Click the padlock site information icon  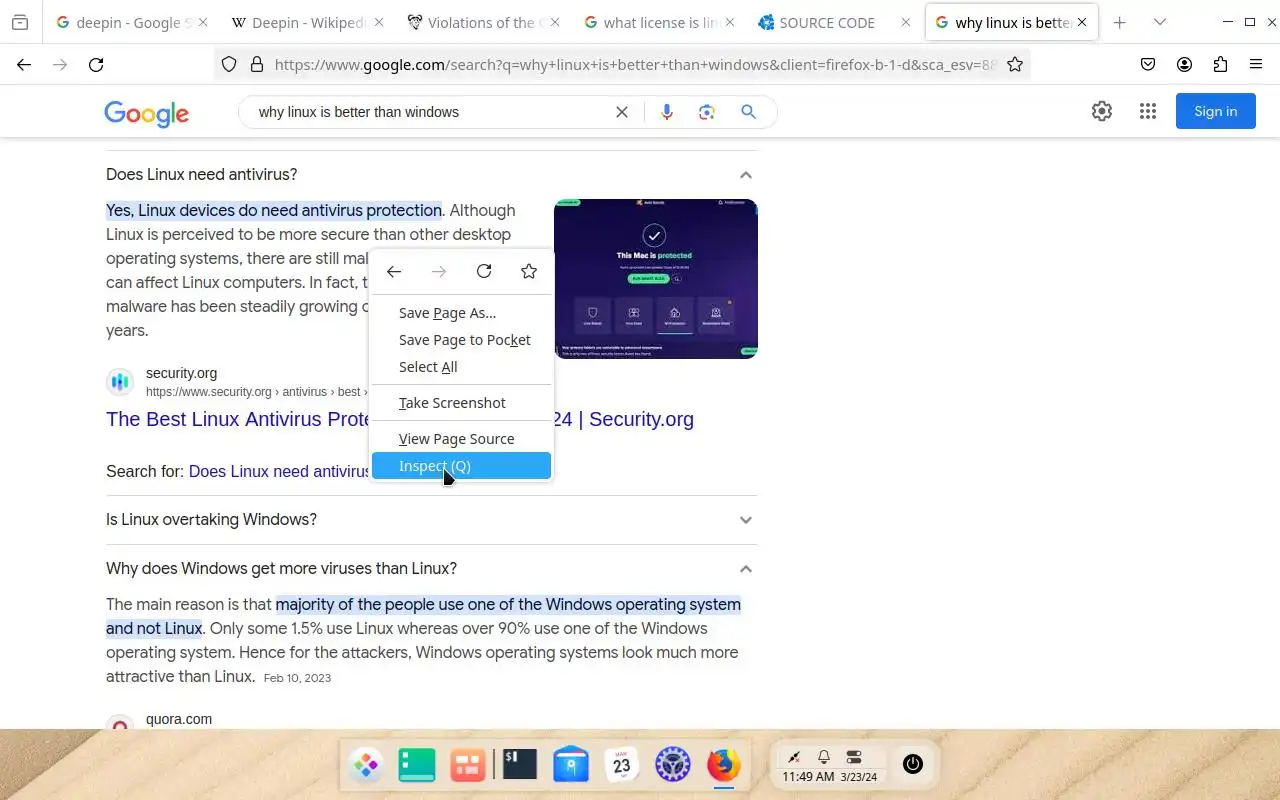[x=257, y=64]
